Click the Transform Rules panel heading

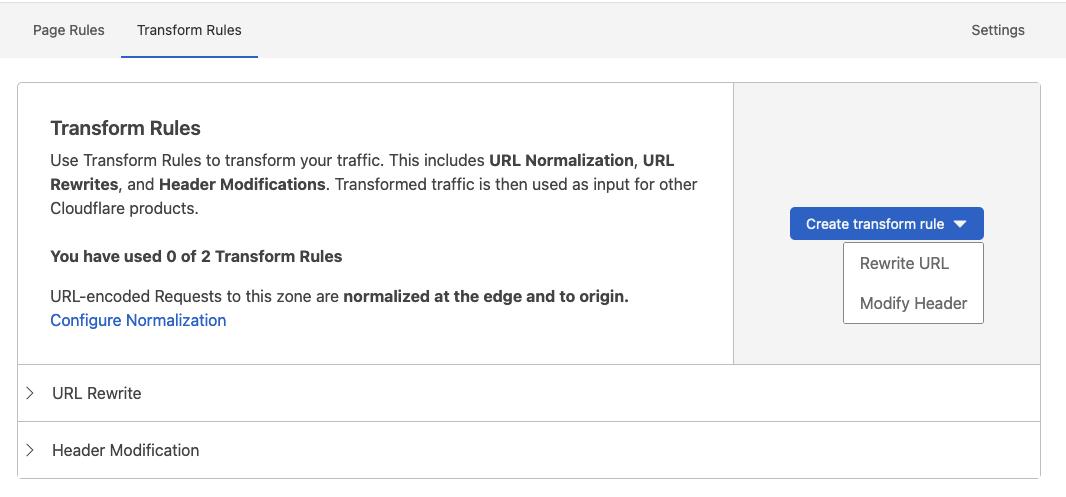coord(125,128)
